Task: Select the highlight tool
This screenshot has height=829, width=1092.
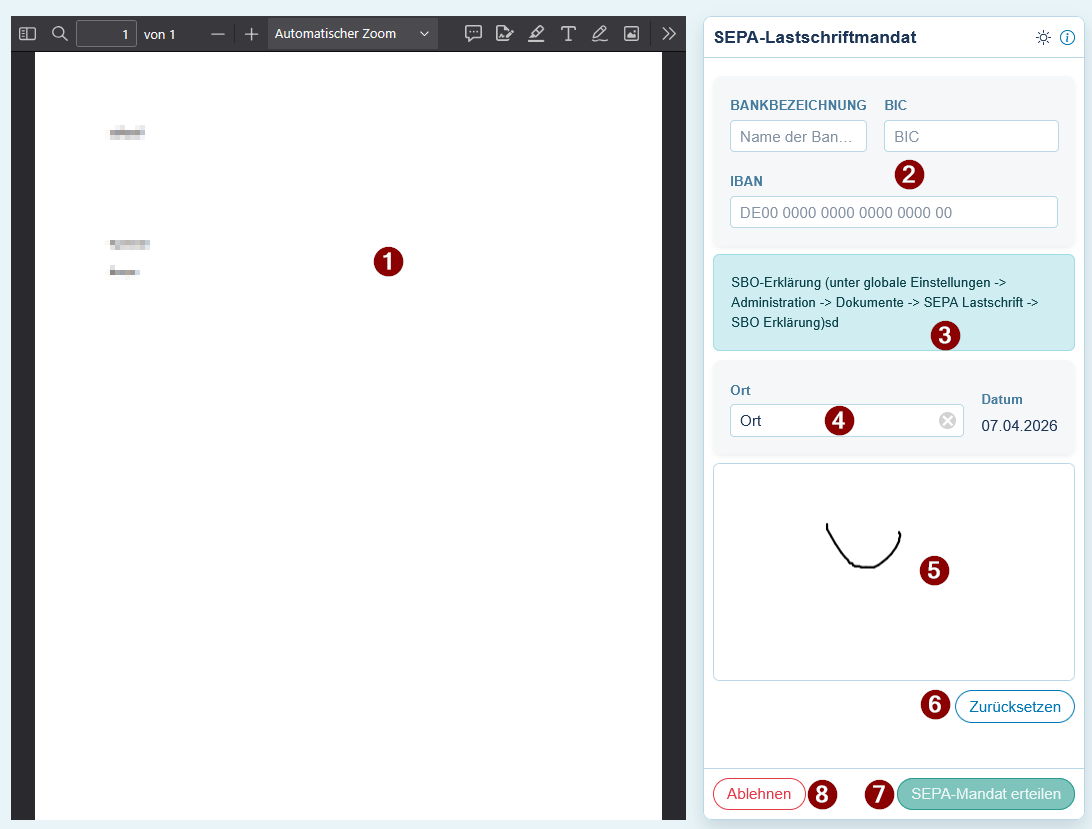Action: (536, 33)
